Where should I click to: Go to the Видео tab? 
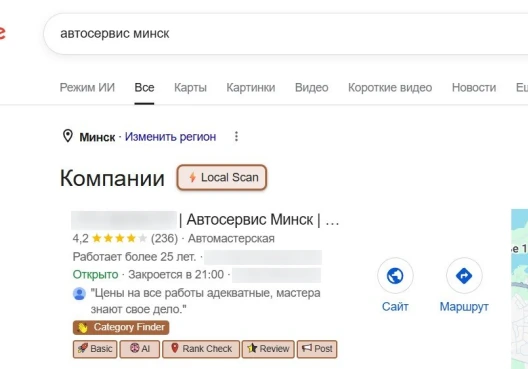pos(311,88)
